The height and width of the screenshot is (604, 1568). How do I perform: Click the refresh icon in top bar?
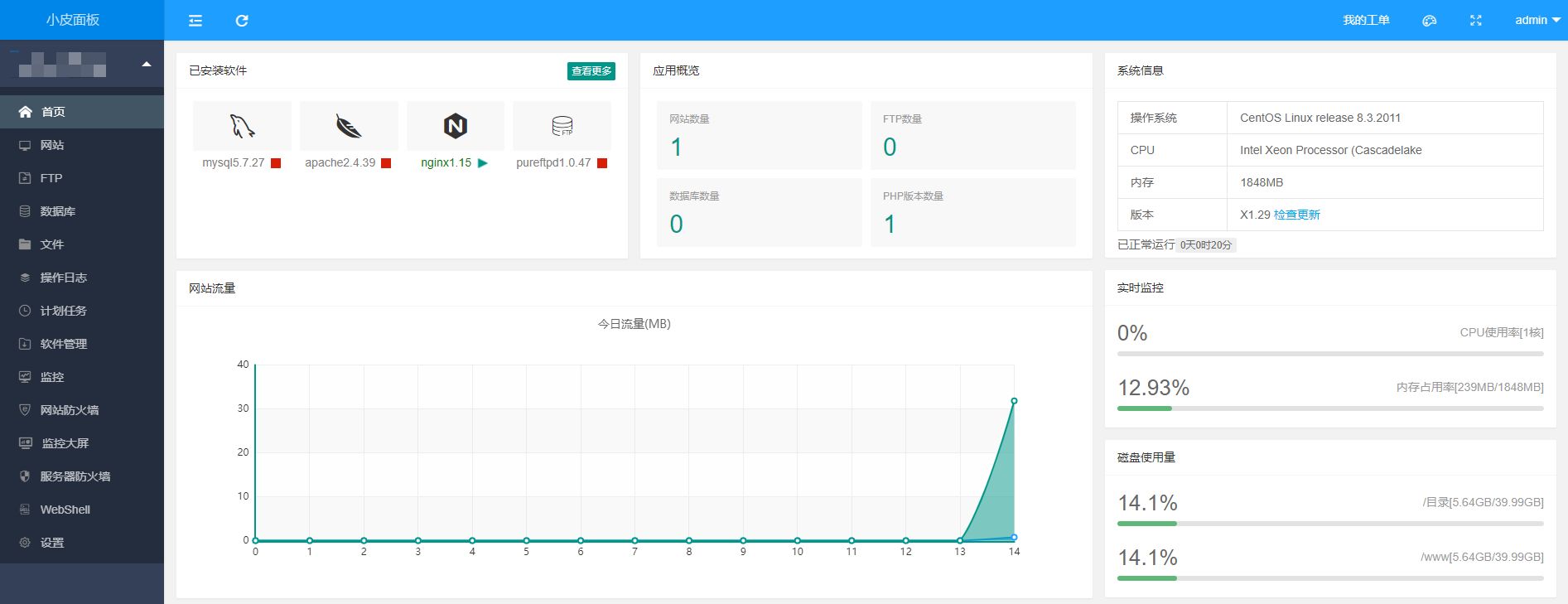(242, 21)
